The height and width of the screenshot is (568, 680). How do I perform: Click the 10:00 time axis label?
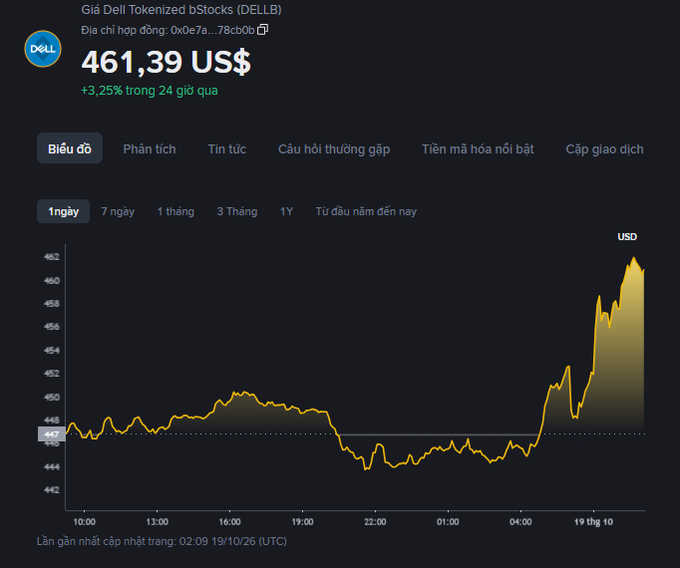point(84,522)
